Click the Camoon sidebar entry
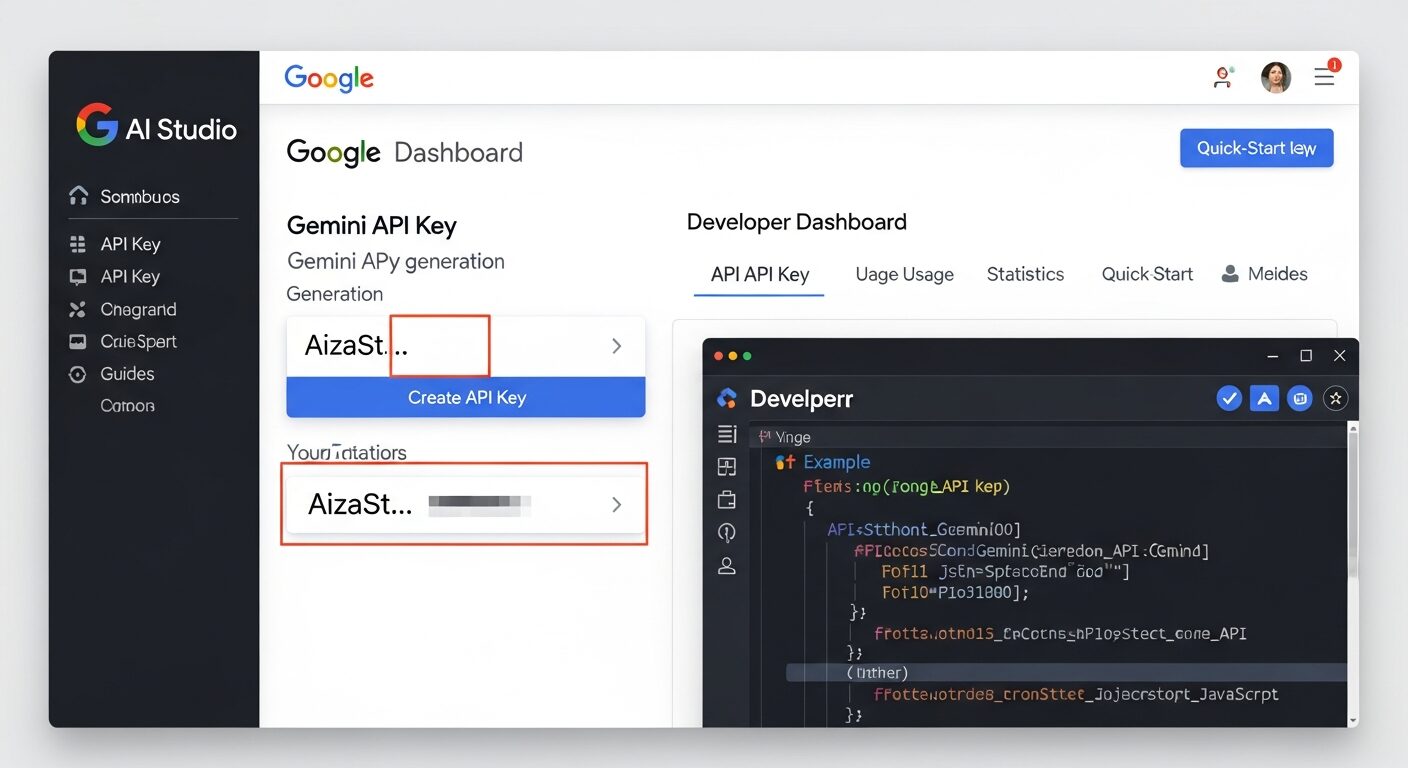The height and width of the screenshot is (768, 1408). (127, 406)
